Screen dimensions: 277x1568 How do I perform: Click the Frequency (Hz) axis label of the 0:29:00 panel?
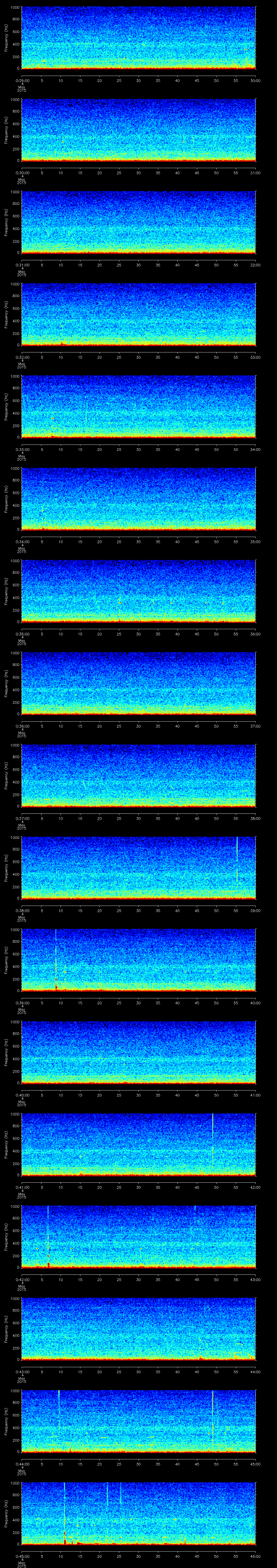6,38
